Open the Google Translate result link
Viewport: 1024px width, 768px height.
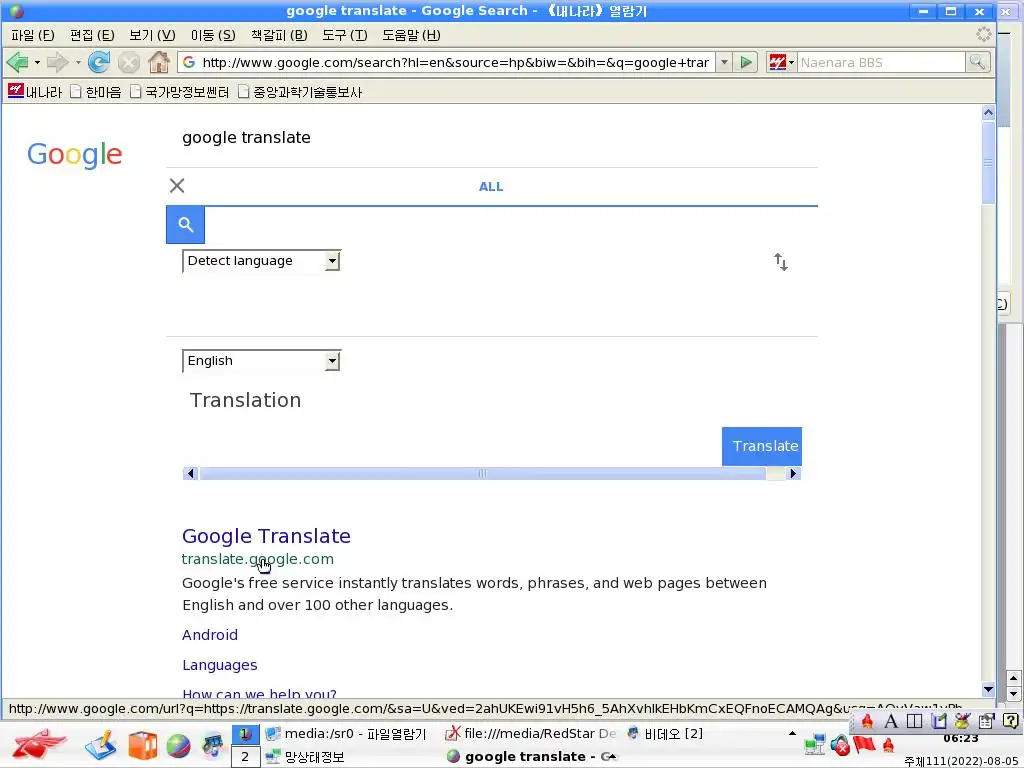click(x=266, y=536)
